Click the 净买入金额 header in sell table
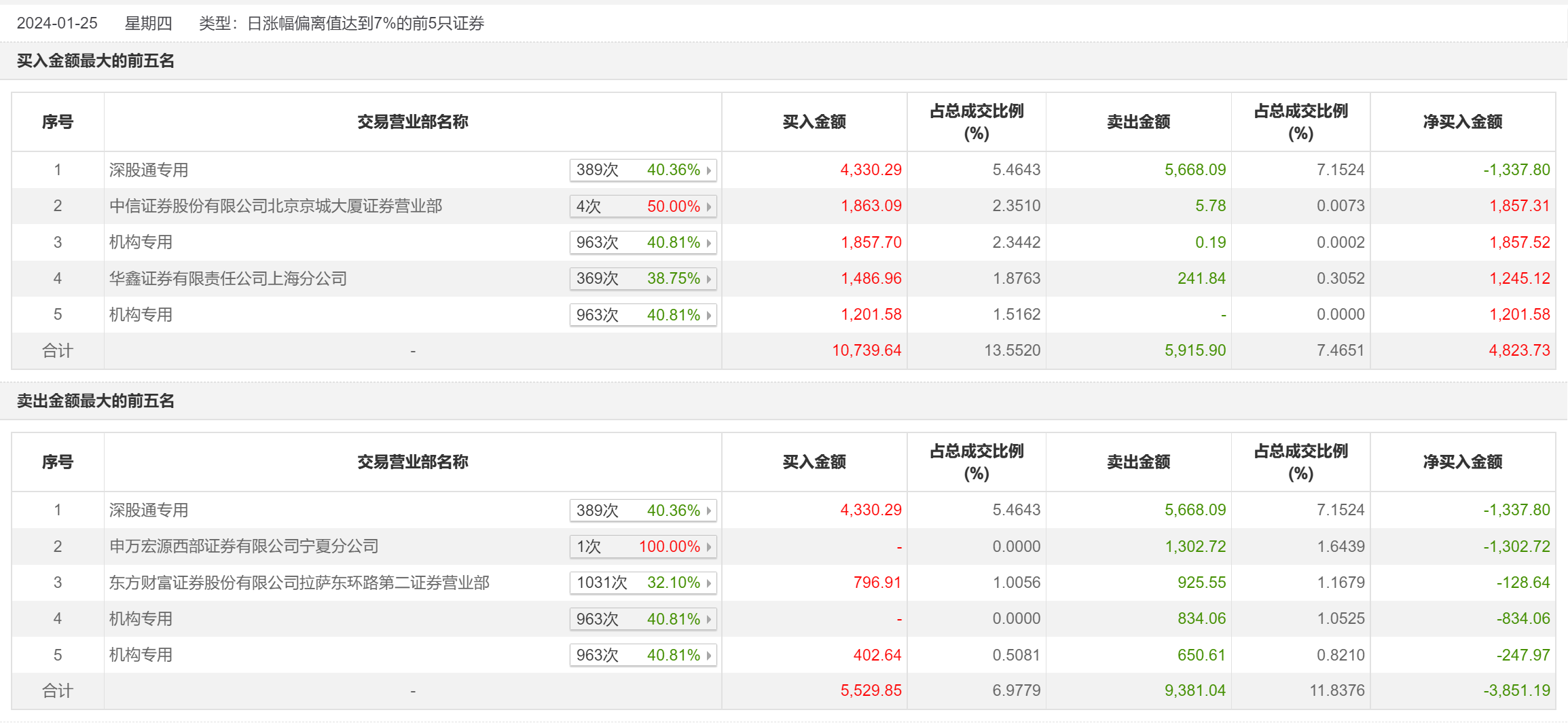The height and width of the screenshot is (723, 1568). tap(1462, 462)
